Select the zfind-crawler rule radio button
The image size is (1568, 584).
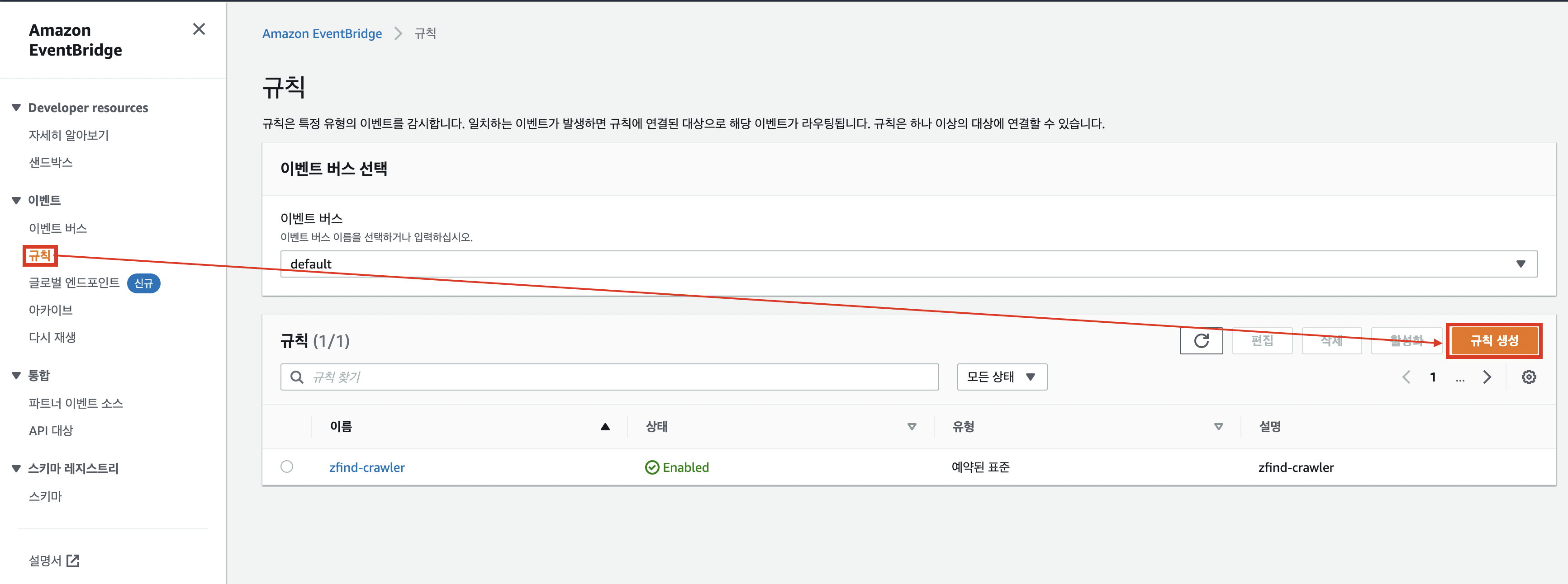287,466
